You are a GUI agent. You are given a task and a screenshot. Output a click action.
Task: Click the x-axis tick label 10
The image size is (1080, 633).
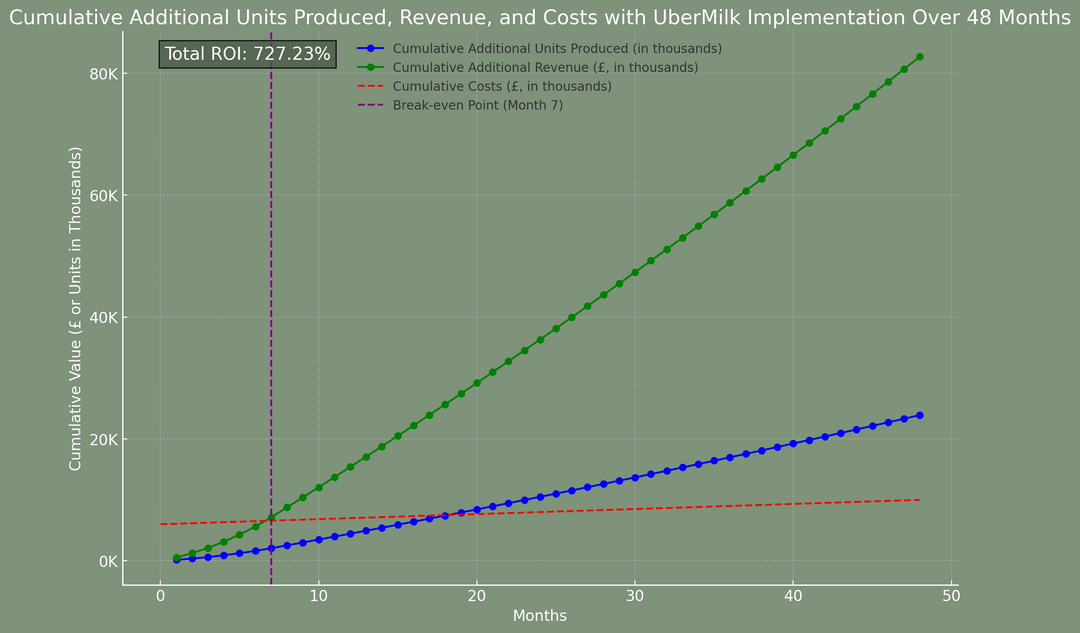click(x=318, y=594)
